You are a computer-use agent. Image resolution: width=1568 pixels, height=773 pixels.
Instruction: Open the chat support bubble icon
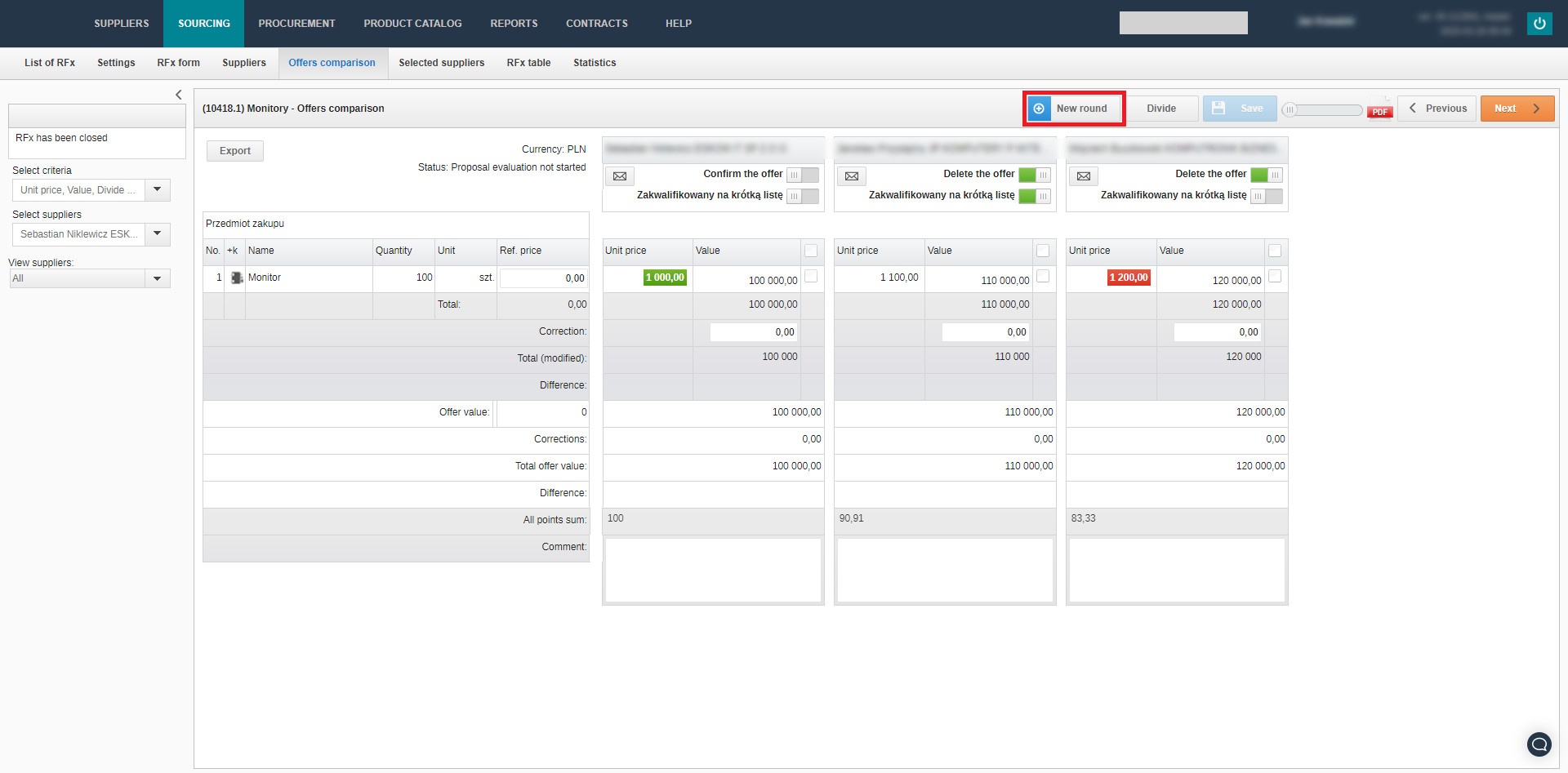(1539, 744)
